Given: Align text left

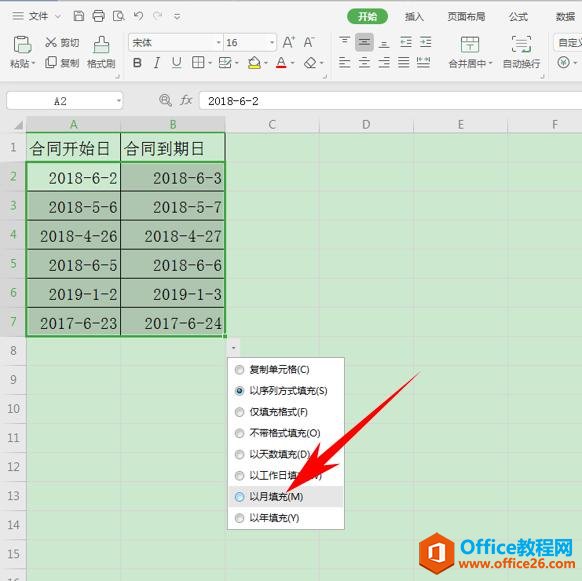Looking at the screenshot, I should pyautogui.click(x=344, y=62).
